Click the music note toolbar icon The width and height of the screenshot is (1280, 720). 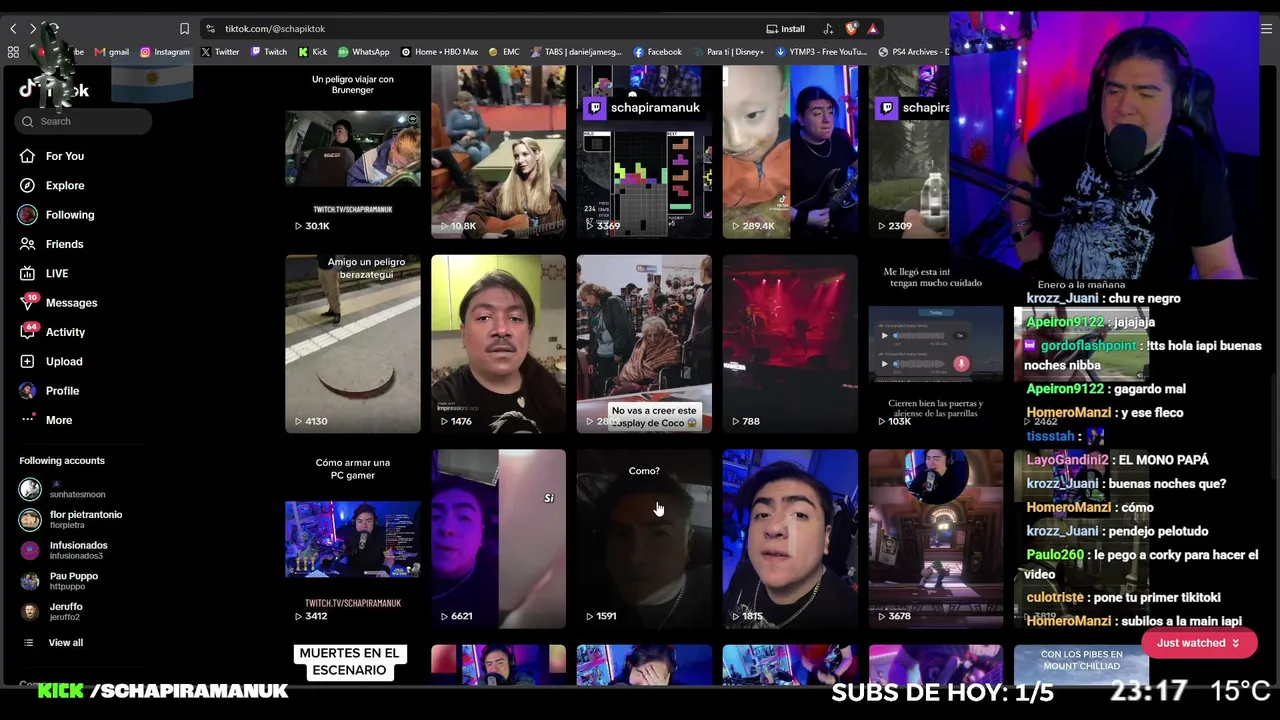(x=827, y=29)
